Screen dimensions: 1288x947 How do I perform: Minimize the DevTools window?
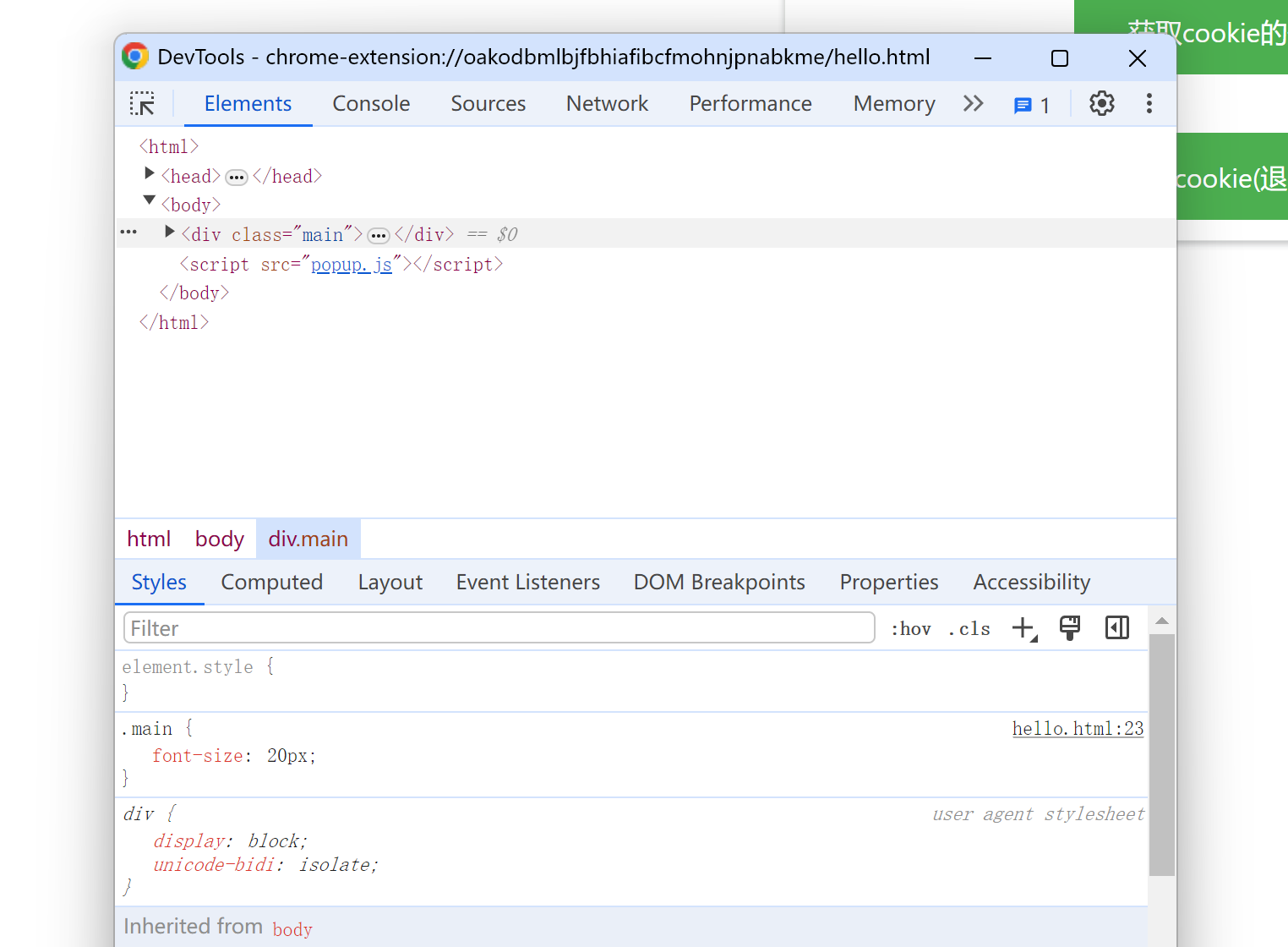click(982, 57)
